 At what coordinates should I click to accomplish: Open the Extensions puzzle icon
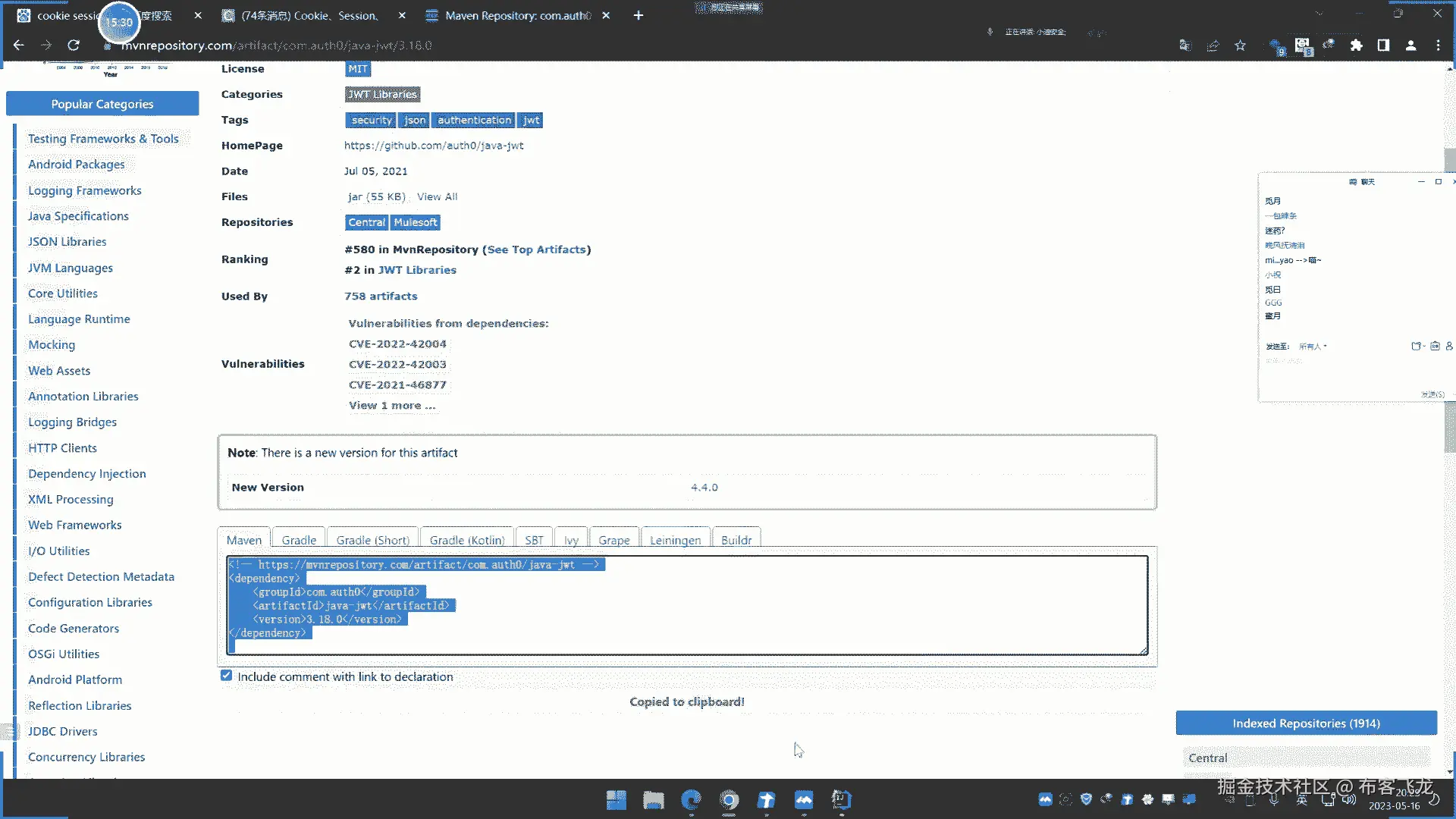coord(1357,45)
